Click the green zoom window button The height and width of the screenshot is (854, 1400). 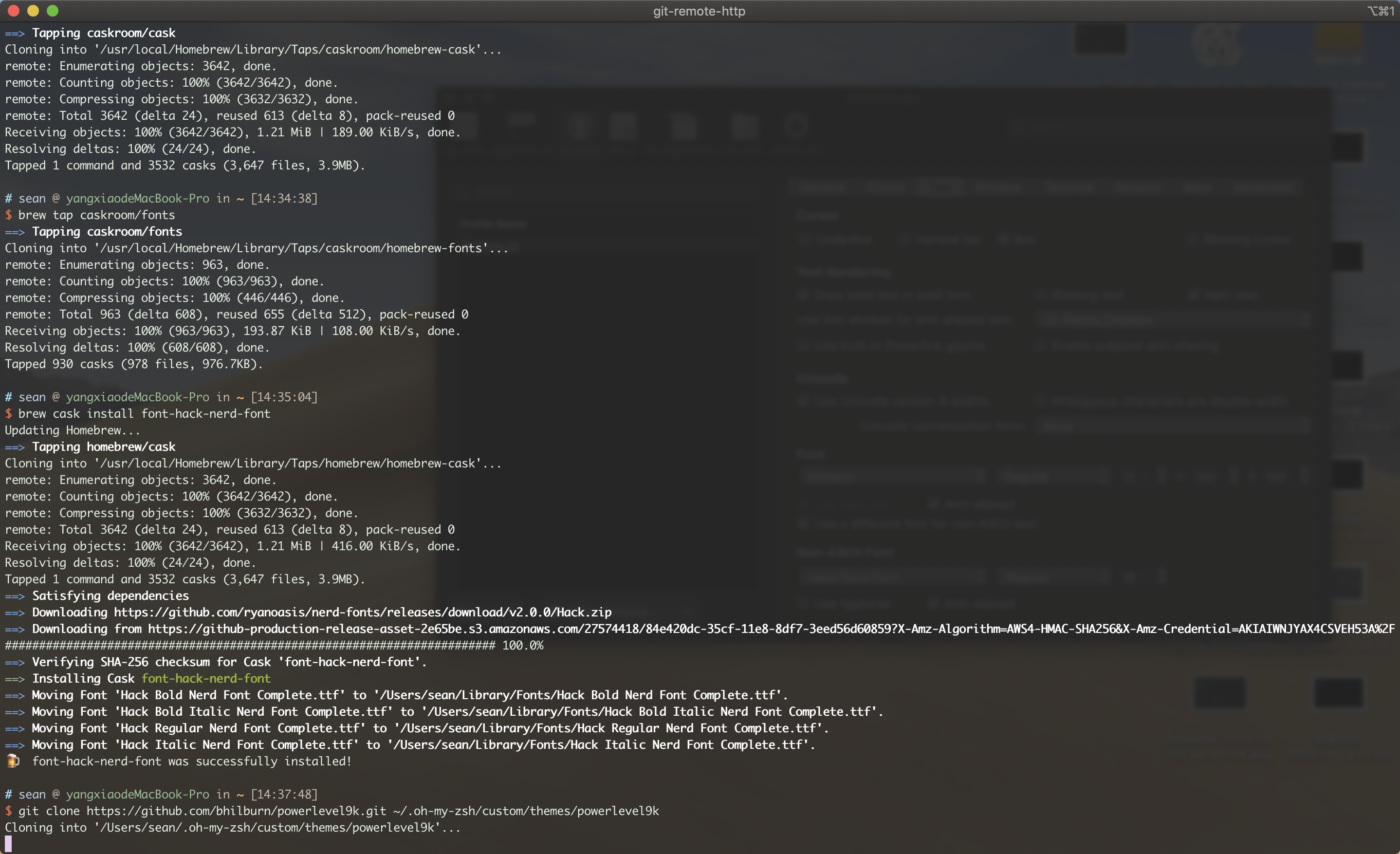pos(52,11)
